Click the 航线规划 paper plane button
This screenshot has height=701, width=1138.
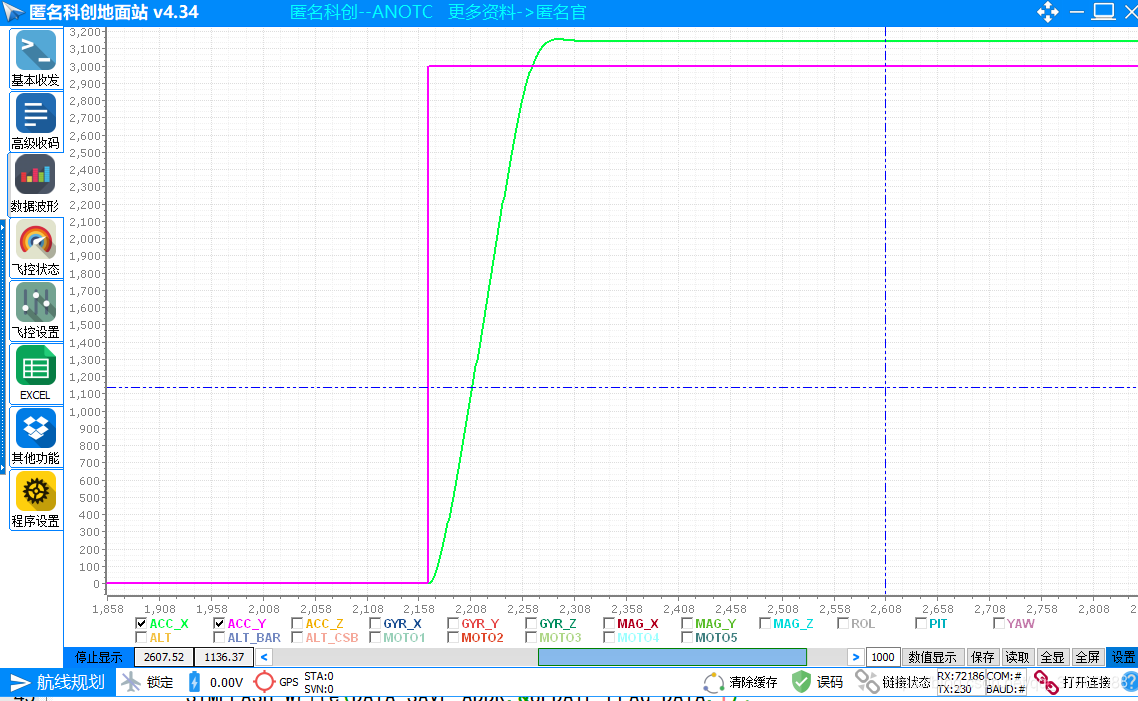[x=58, y=683]
